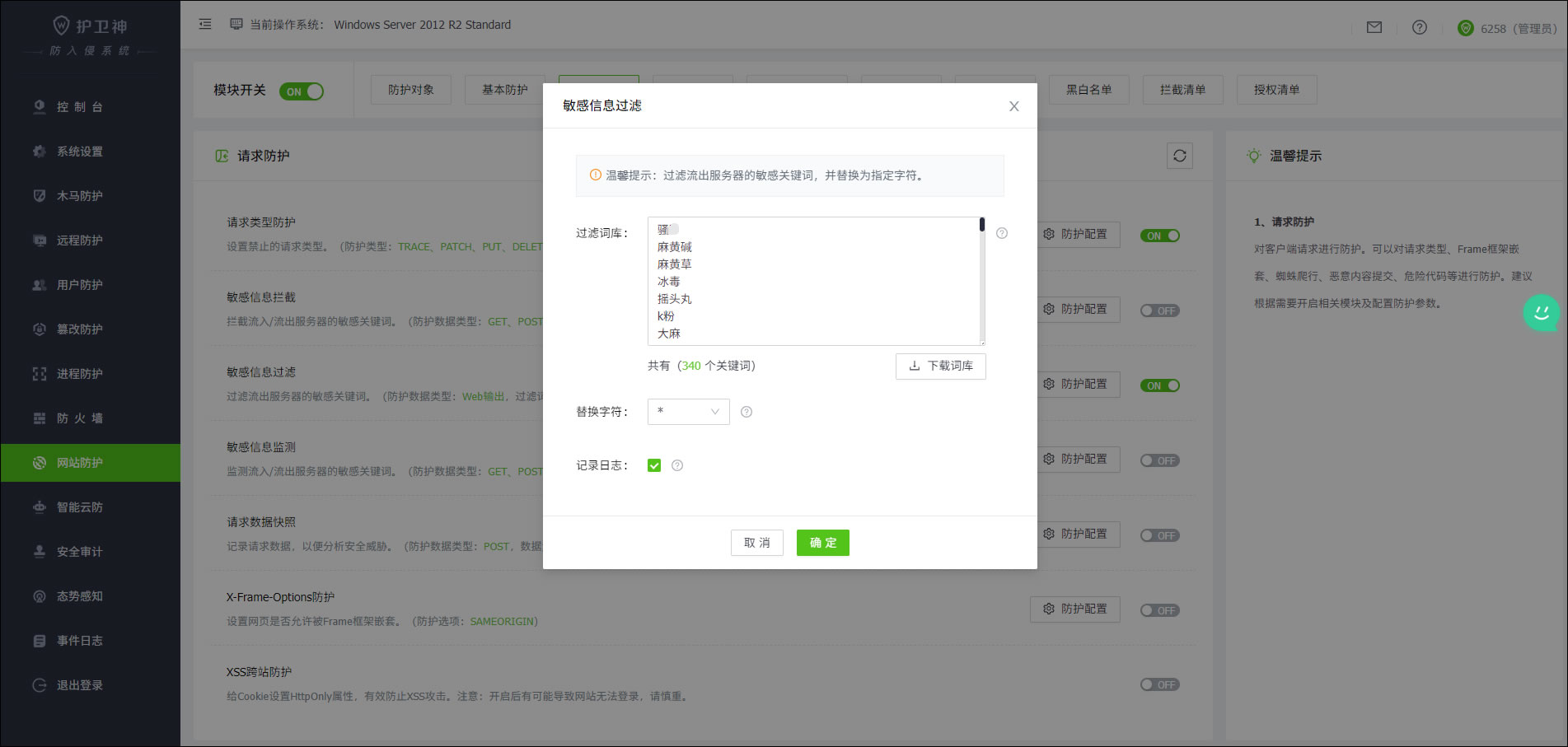Click inside the 过滤词库 text area
Image resolution: width=1568 pixels, height=747 pixels.
(x=812, y=281)
